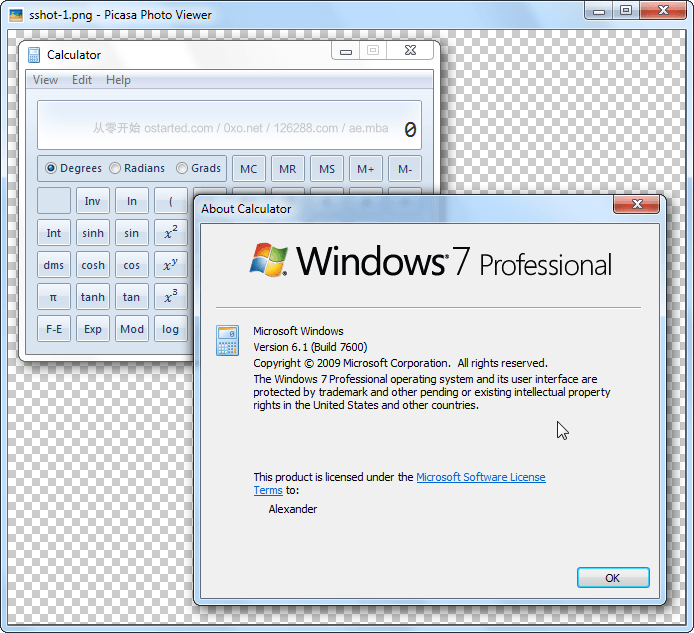This screenshot has height=633, width=694.
Task: Click the MS memory store button
Action: tap(327, 169)
